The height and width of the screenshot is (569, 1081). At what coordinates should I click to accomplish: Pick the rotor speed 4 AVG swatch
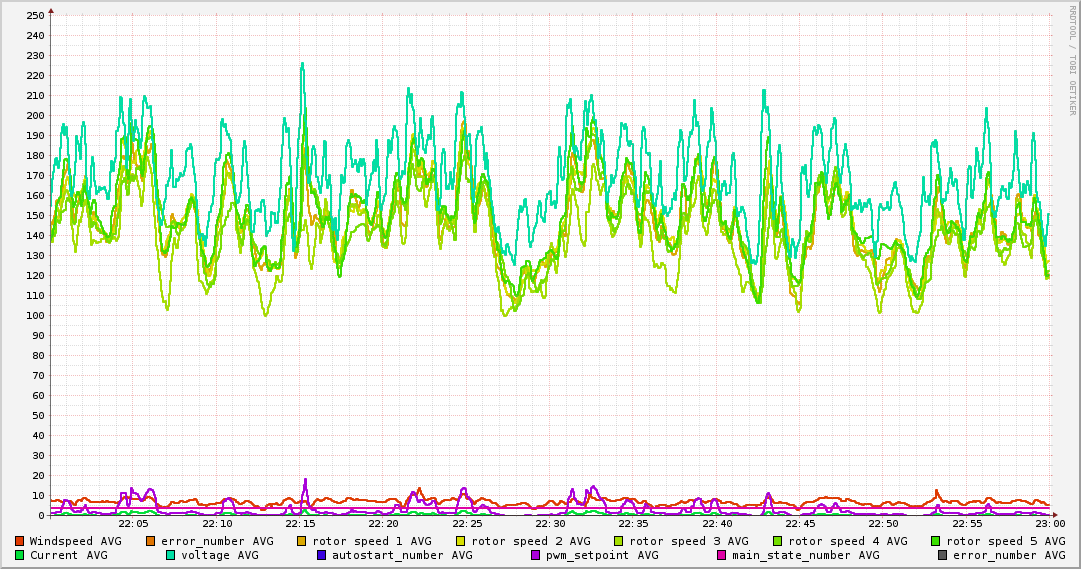[778, 541]
